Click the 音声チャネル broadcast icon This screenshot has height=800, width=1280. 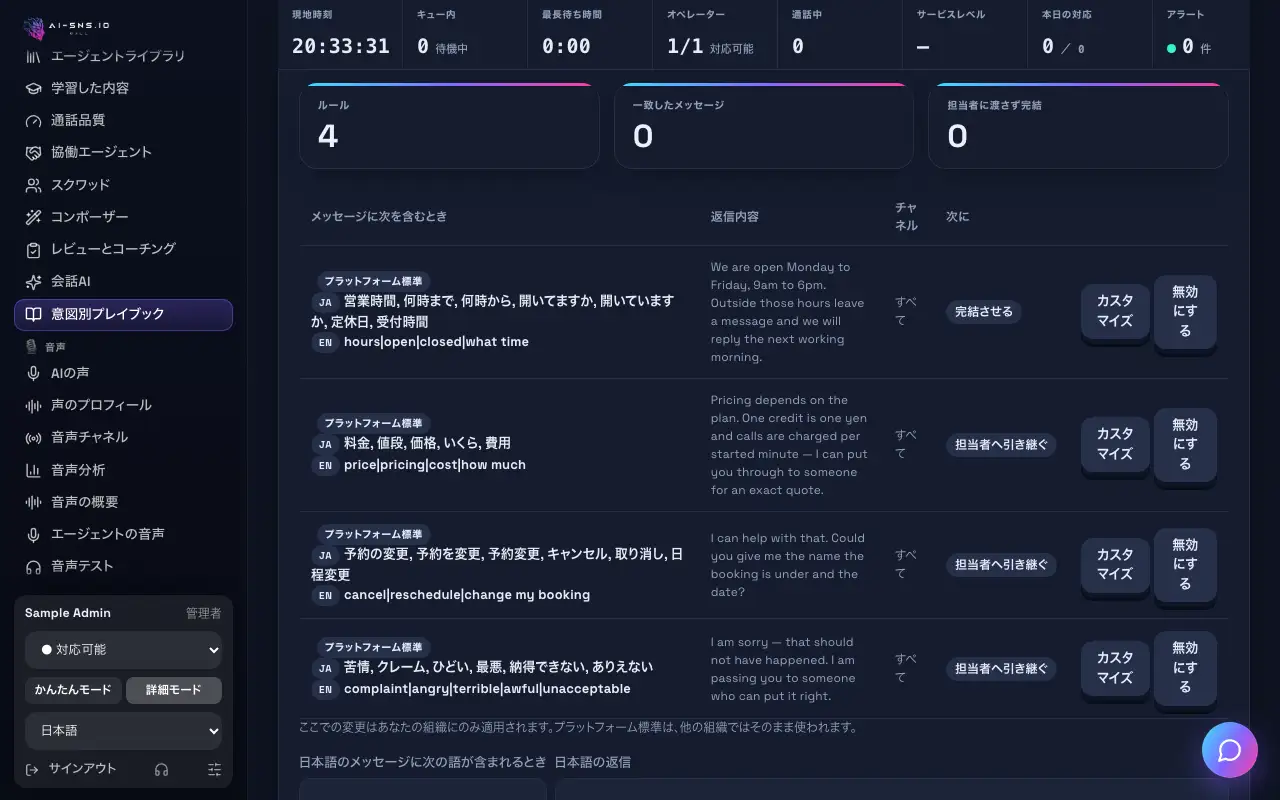[33, 437]
